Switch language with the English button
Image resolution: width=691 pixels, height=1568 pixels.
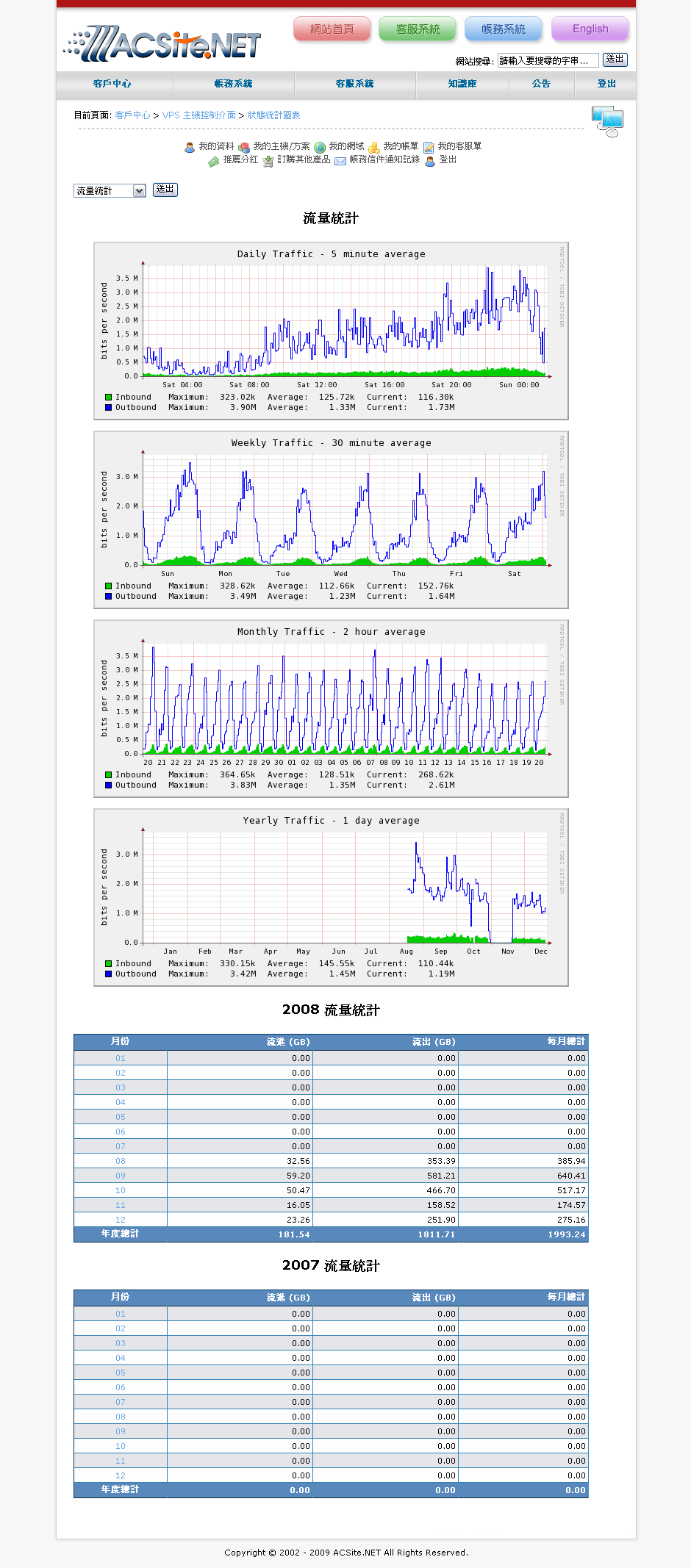[590, 29]
